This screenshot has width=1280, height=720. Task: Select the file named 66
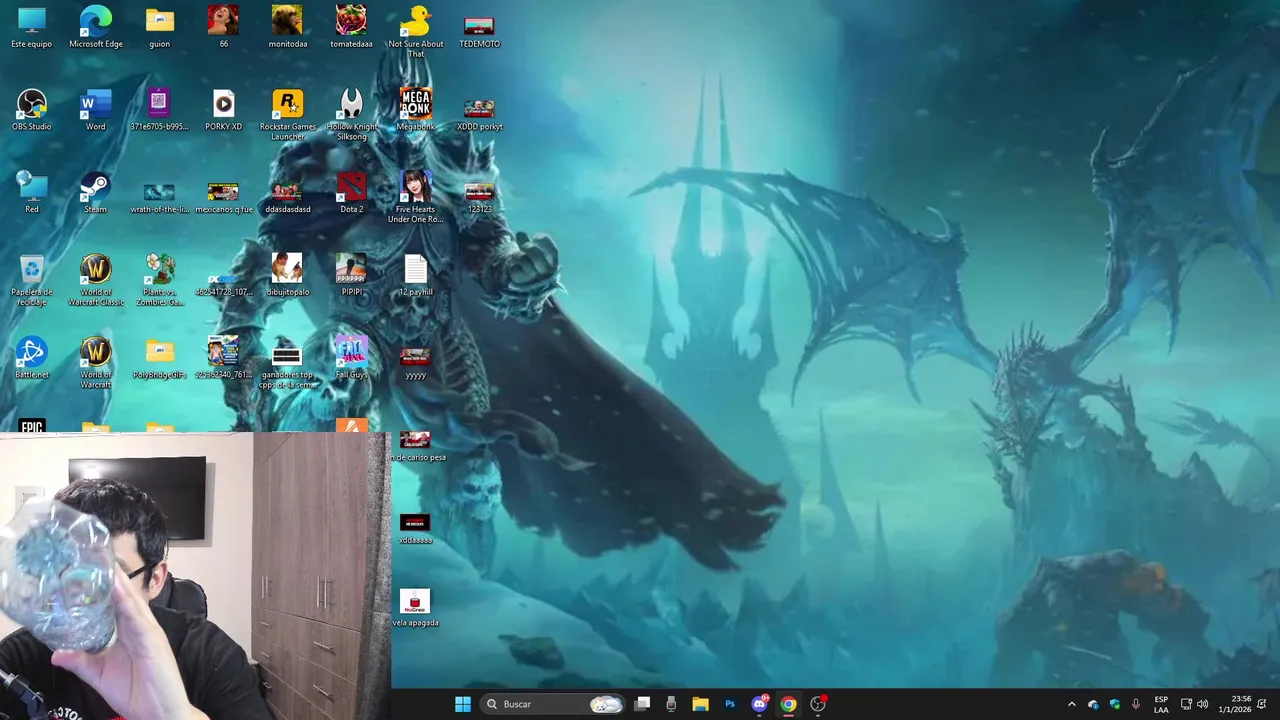click(x=223, y=28)
